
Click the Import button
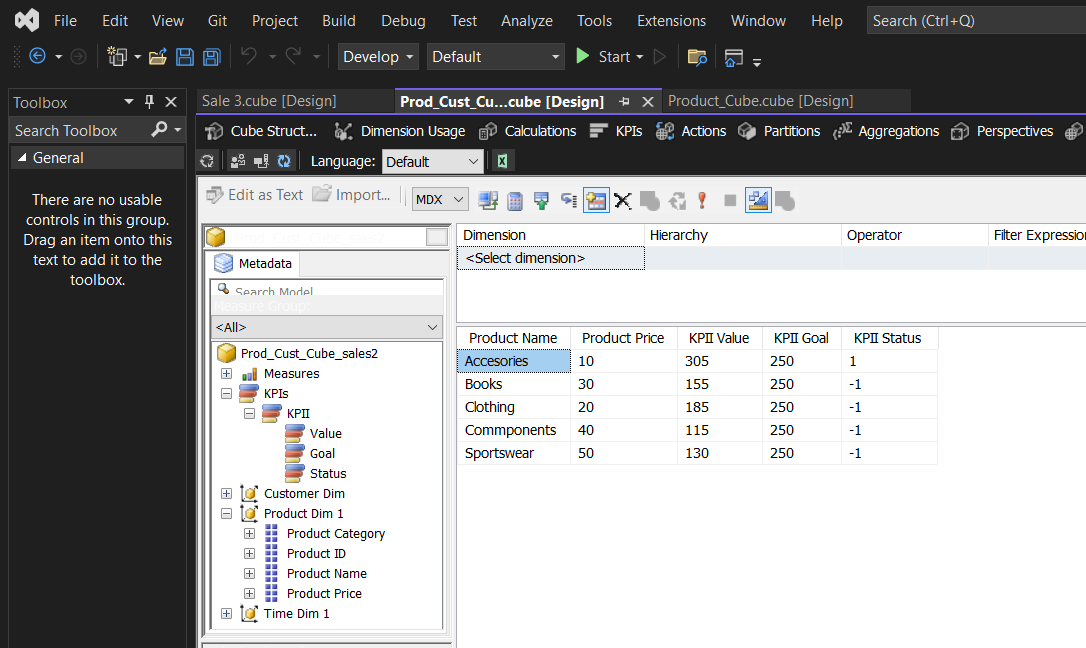click(x=351, y=195)
